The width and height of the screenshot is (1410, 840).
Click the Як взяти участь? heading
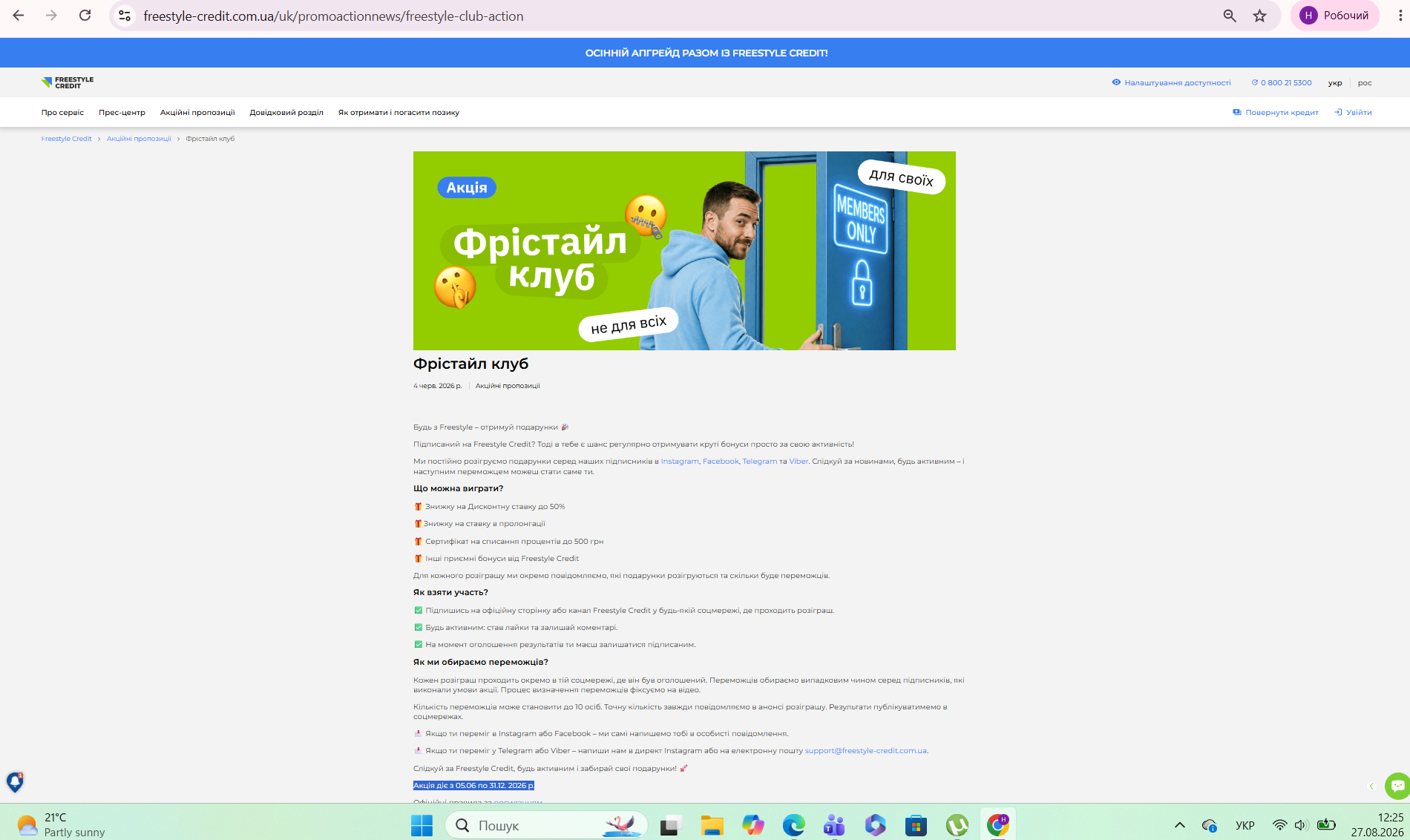[450, 592]
